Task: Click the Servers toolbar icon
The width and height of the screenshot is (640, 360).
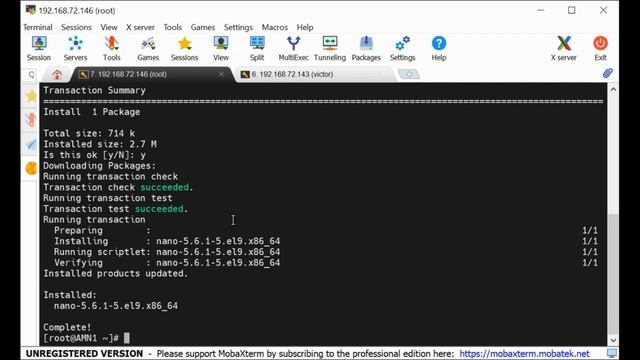Action: [x=76, y=48]
